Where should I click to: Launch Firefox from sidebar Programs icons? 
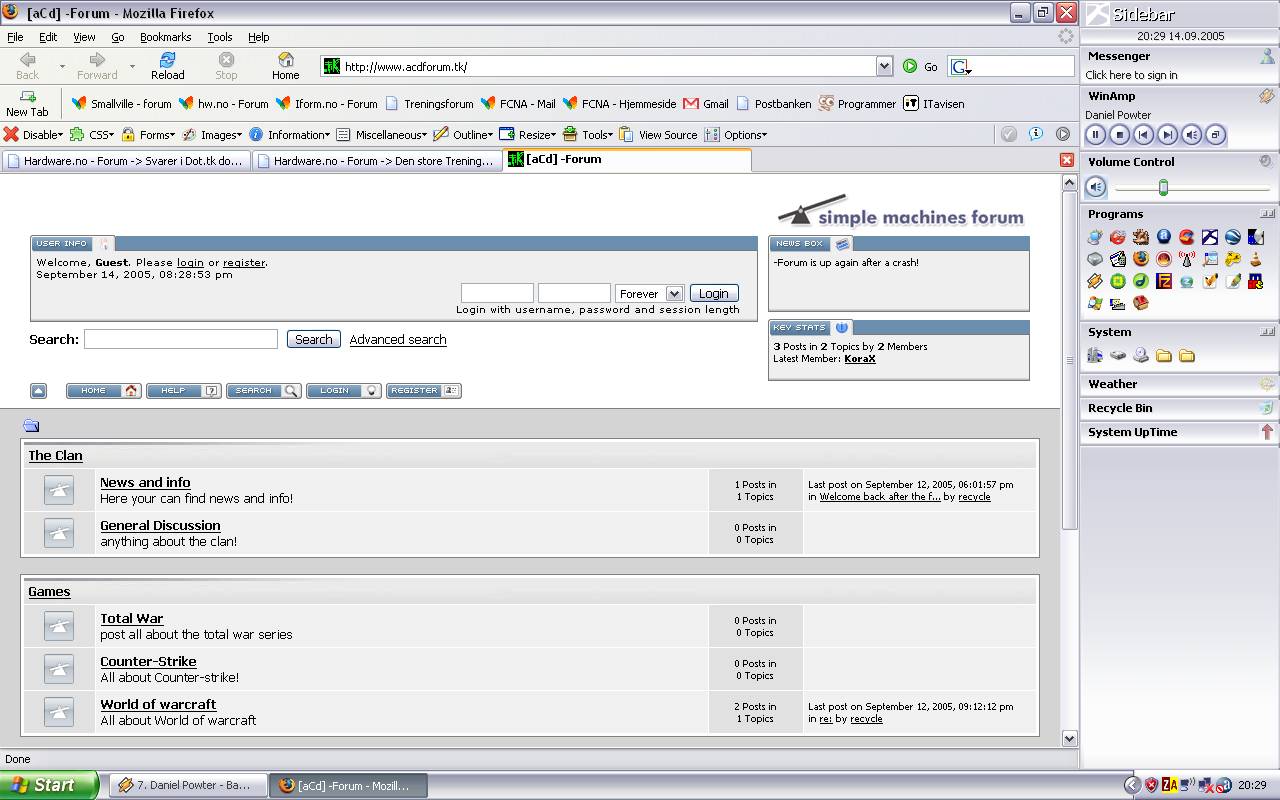coord(1141,259)
